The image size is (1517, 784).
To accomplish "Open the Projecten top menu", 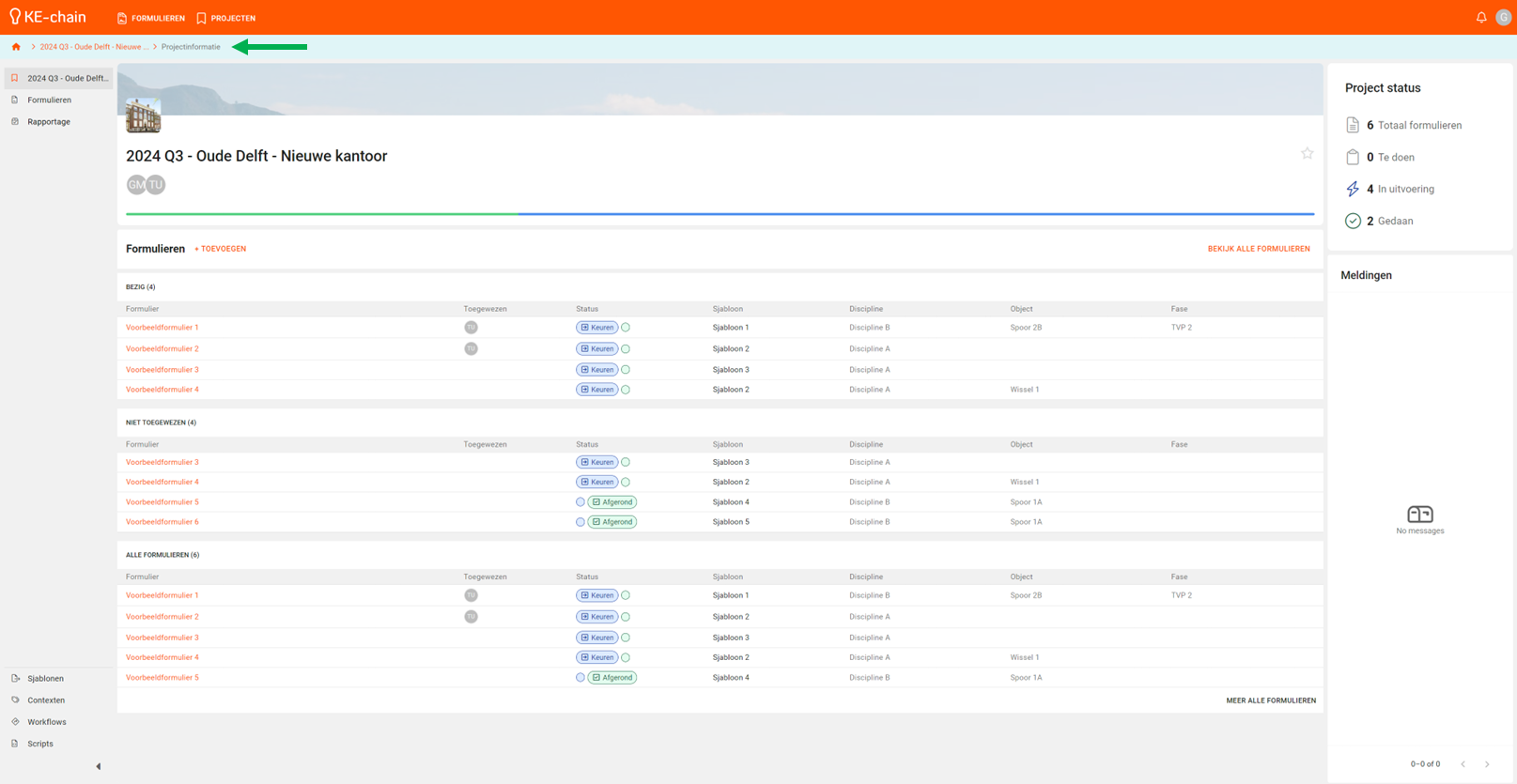I will 226,18.
